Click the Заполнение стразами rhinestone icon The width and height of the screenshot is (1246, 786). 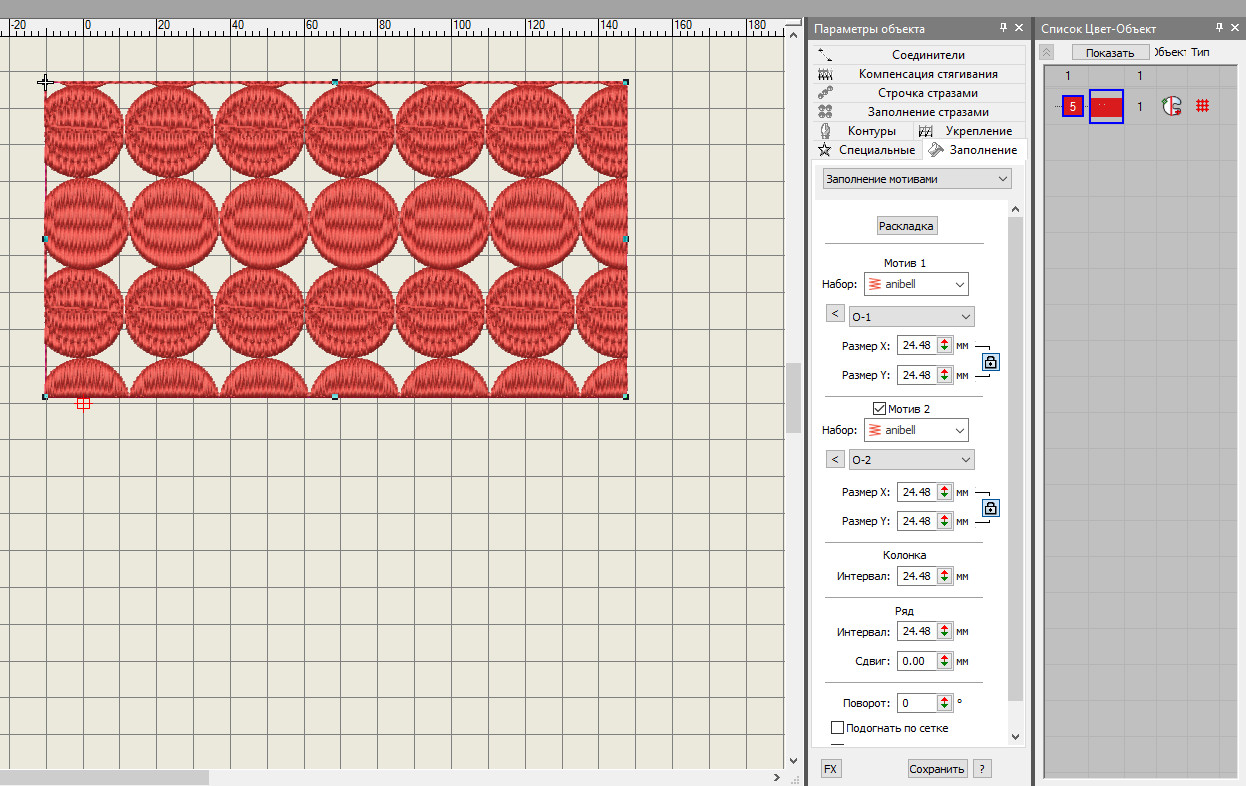coord(825,112)
